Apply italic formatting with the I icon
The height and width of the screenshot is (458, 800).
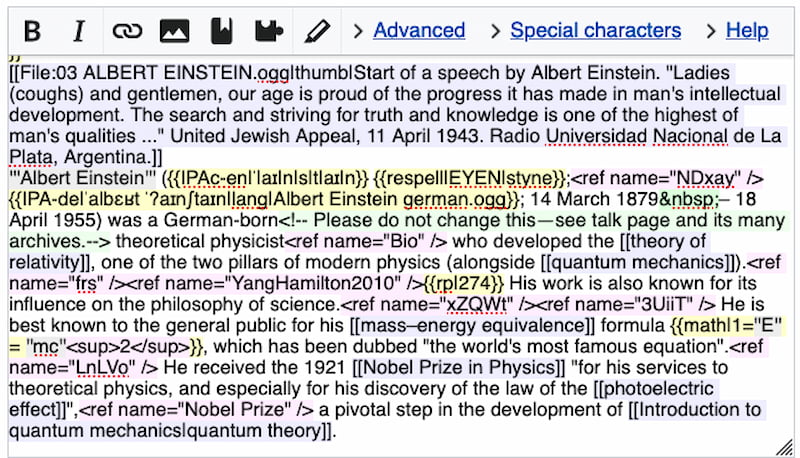pyautogui.click(x=79, y=31)
